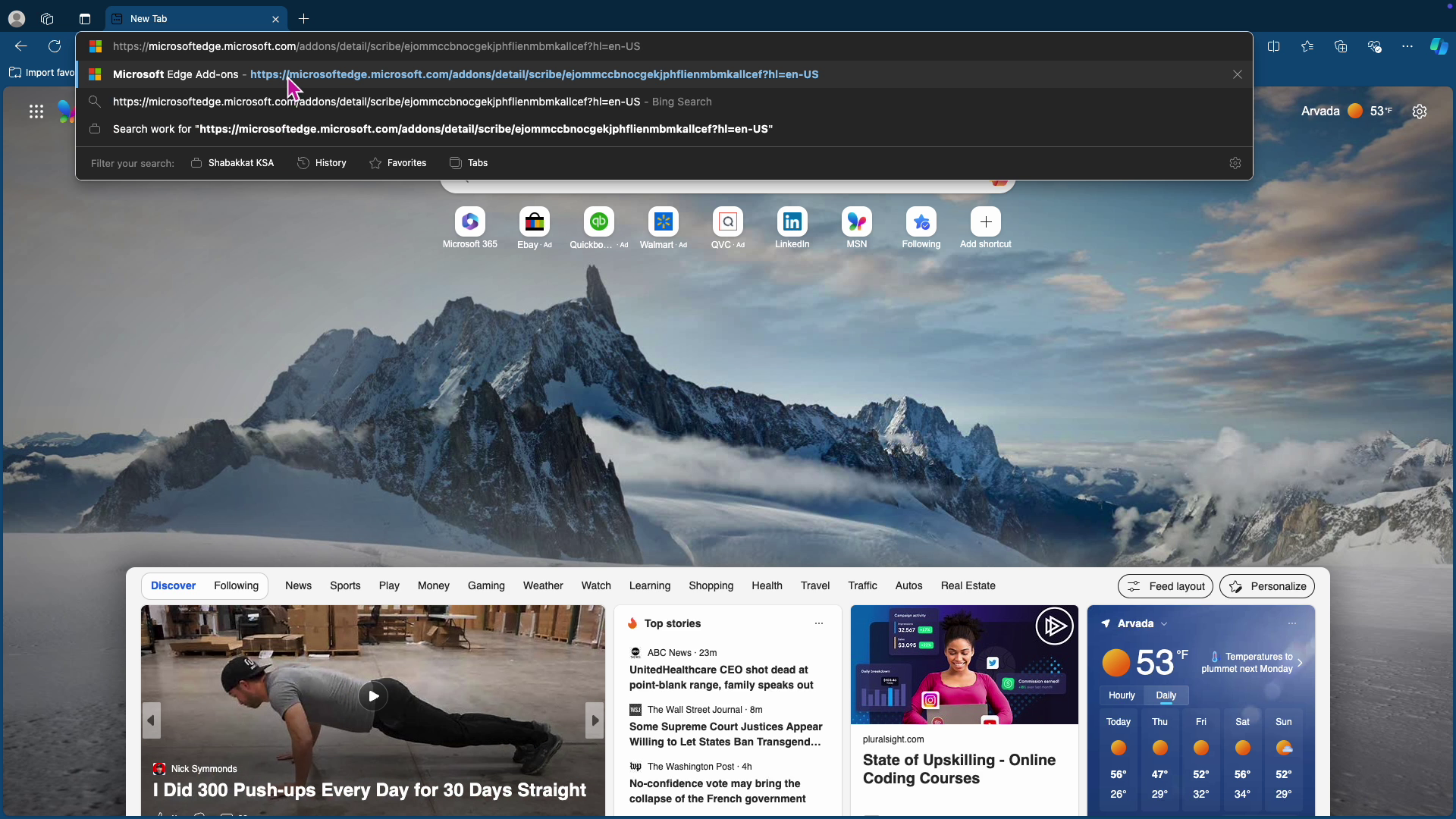The width and height of the screenshot is (1456, 819).
Task: Play the push-ups video
Action: click(x=372, y=695)
